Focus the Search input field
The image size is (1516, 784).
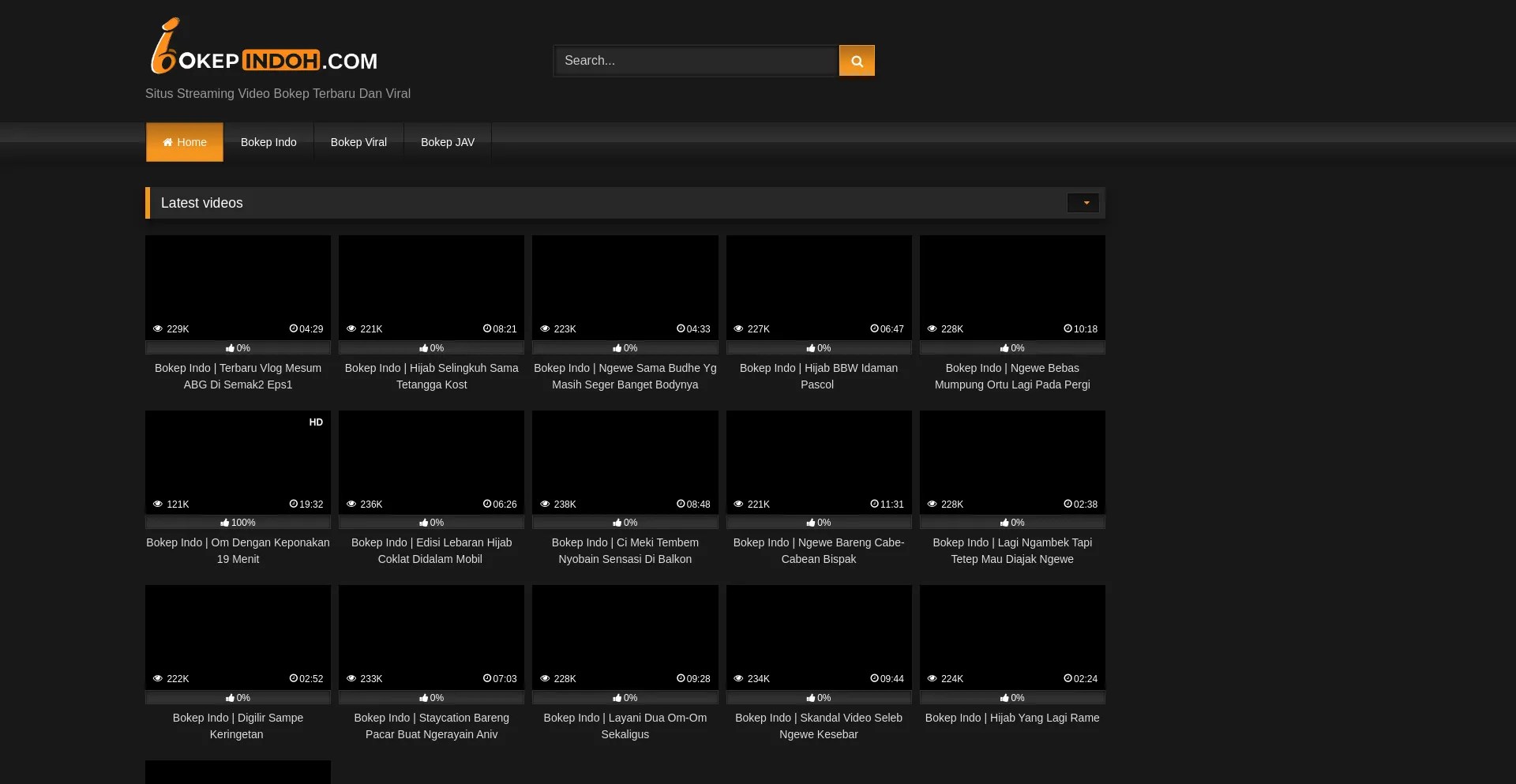coord(696,61)
